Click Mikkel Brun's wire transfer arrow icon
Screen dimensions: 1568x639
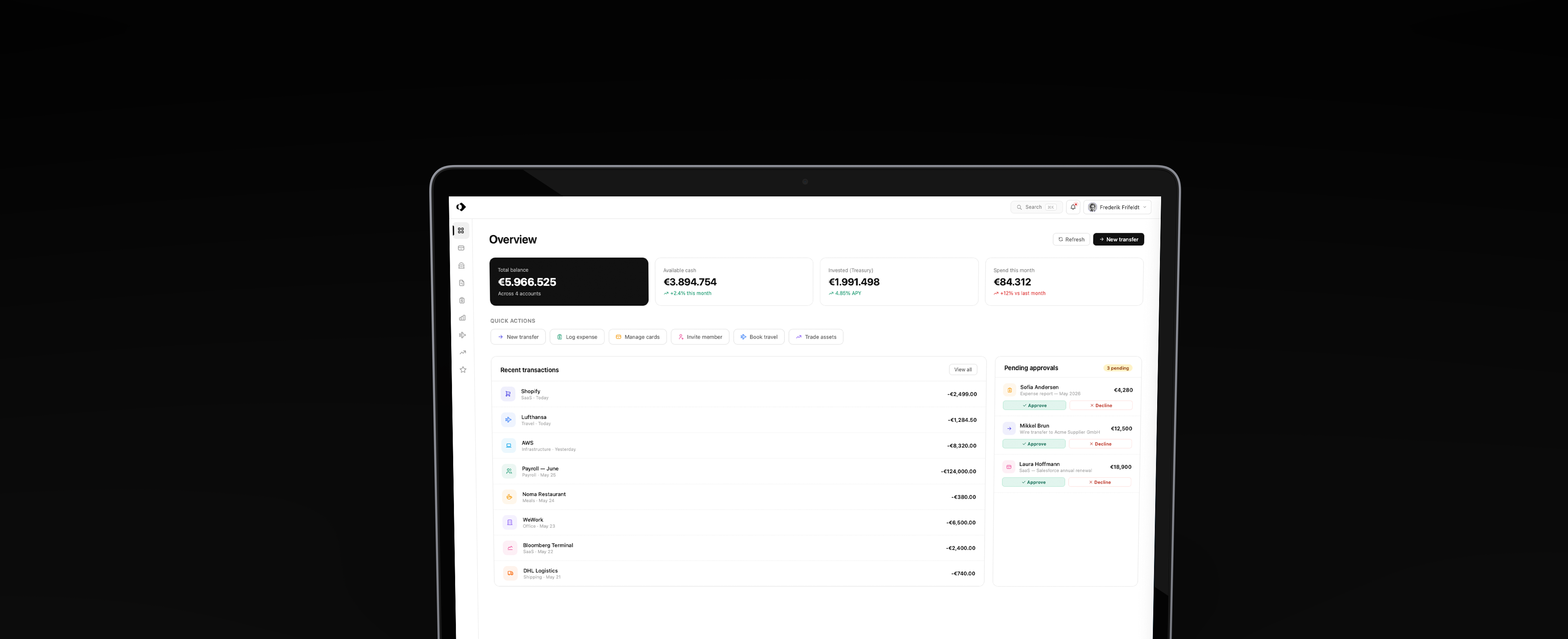click(1009, 428)
